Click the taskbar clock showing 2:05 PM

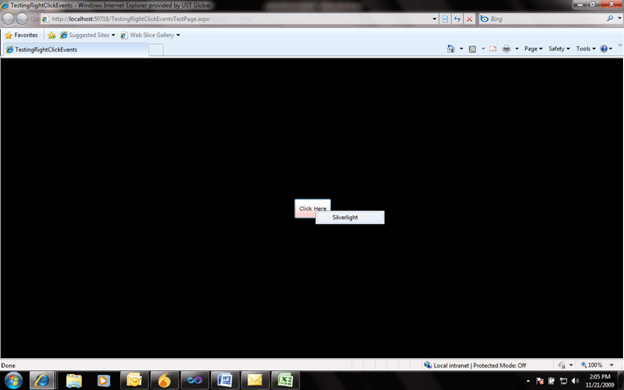(600, 380)
